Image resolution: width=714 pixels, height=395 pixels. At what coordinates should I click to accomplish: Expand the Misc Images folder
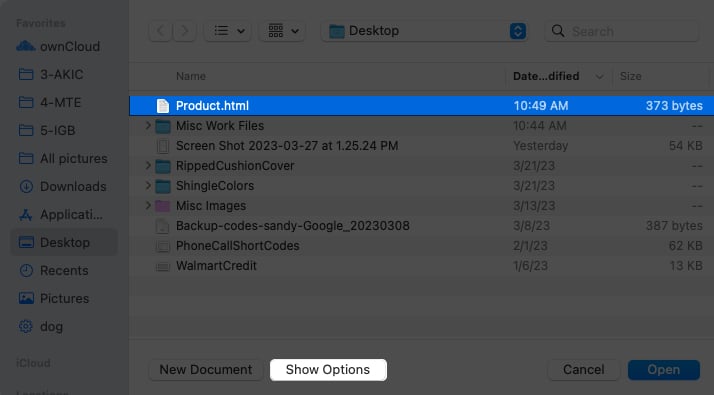(x=148, y=205)
